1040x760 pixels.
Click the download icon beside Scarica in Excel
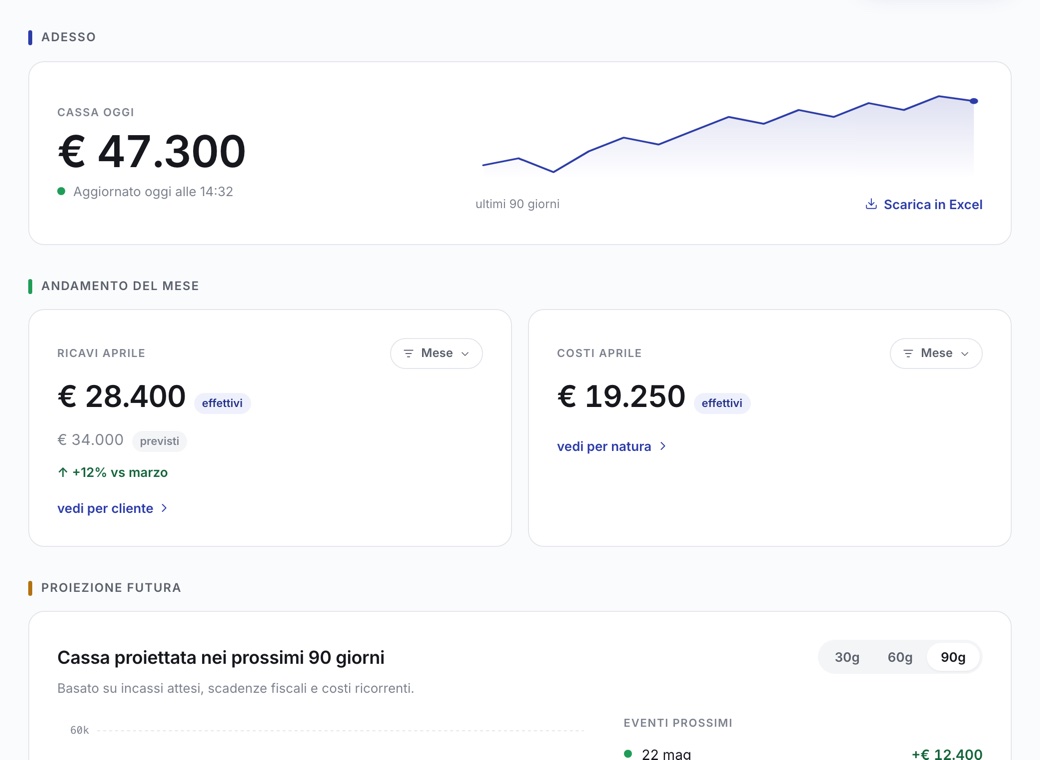(x=871, y=204)
